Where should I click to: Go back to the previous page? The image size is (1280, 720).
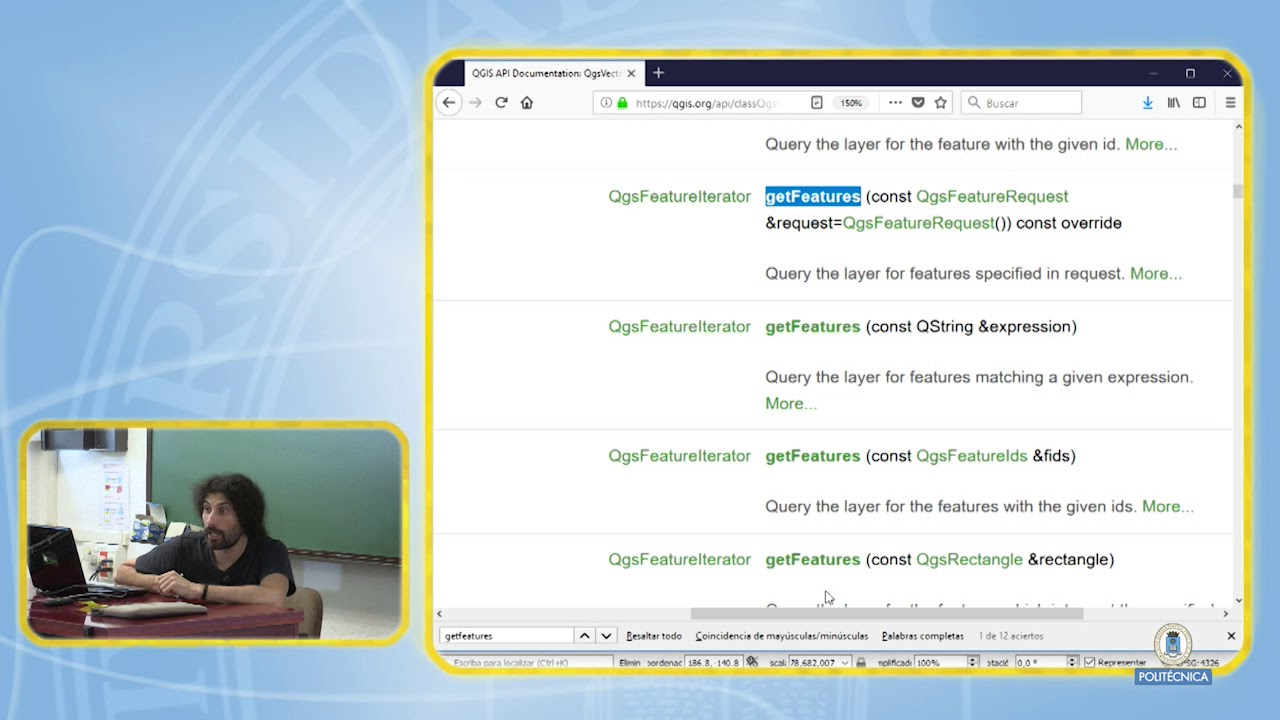tap(449, 103)
